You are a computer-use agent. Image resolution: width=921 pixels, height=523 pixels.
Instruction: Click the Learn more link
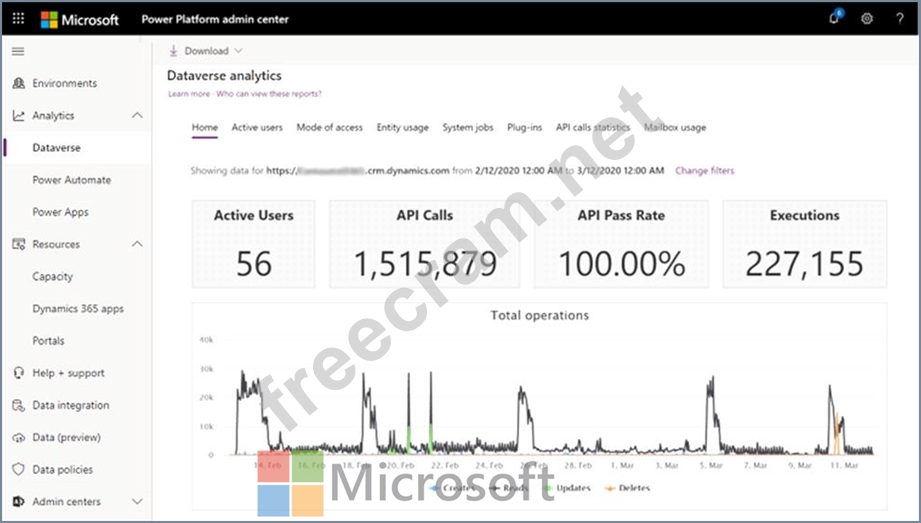pyautogui.click(x=189, y=94)
